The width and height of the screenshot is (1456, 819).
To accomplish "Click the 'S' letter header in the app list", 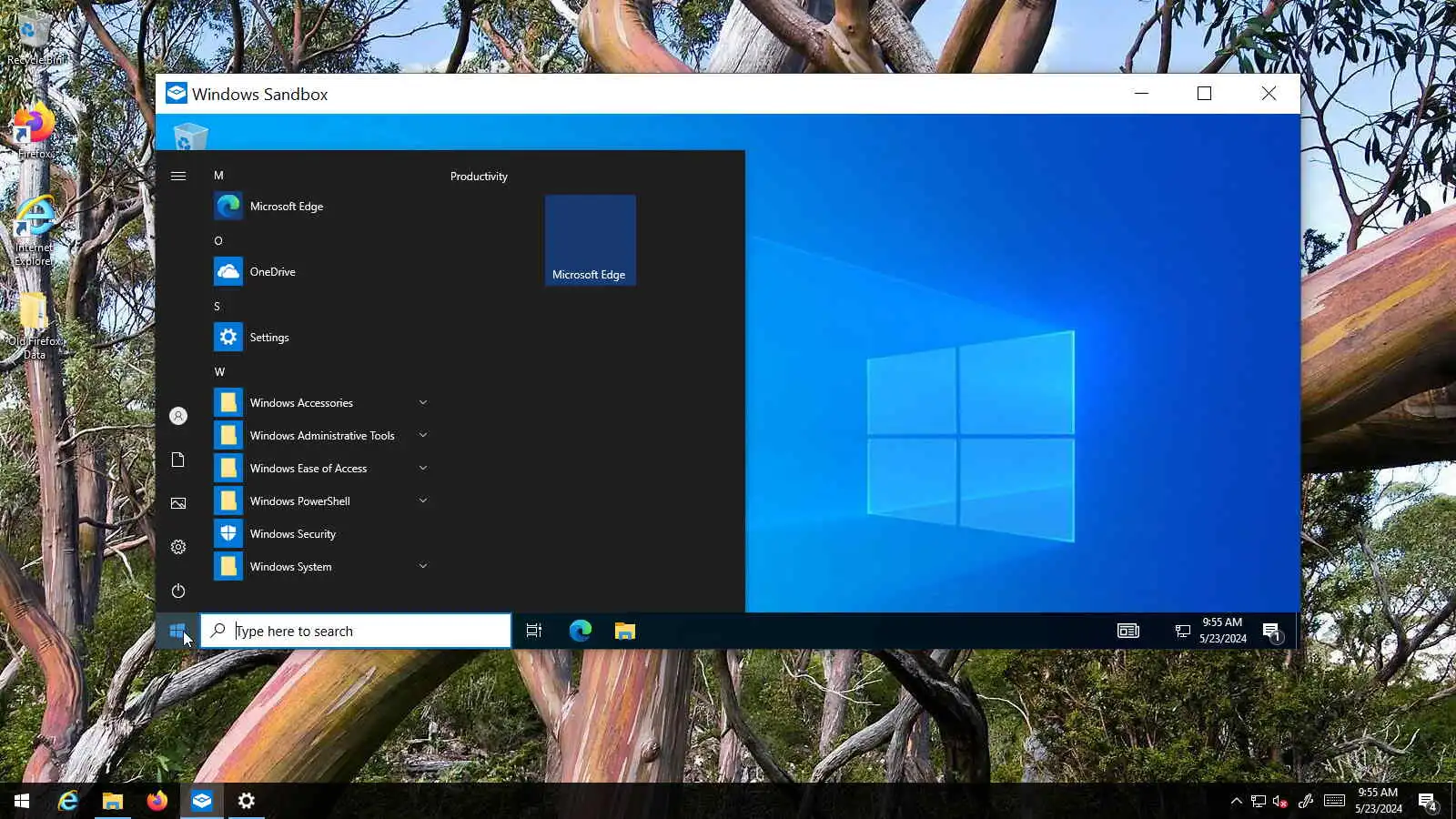I will 217,307.
